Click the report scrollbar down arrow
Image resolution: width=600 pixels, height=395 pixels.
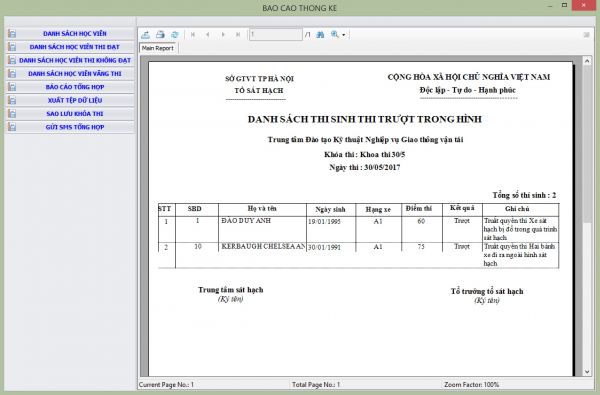[x=587, y=372]
